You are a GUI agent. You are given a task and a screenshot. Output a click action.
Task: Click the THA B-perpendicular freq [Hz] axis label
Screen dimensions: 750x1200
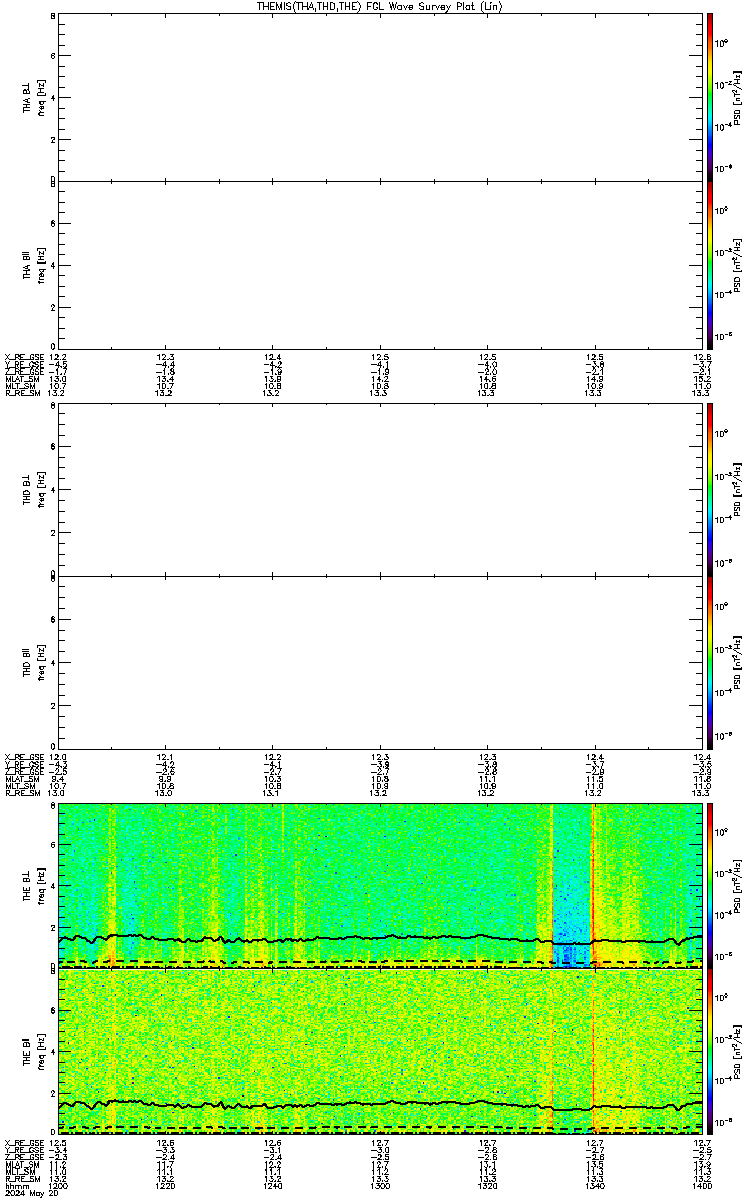(x=41, y=96)
